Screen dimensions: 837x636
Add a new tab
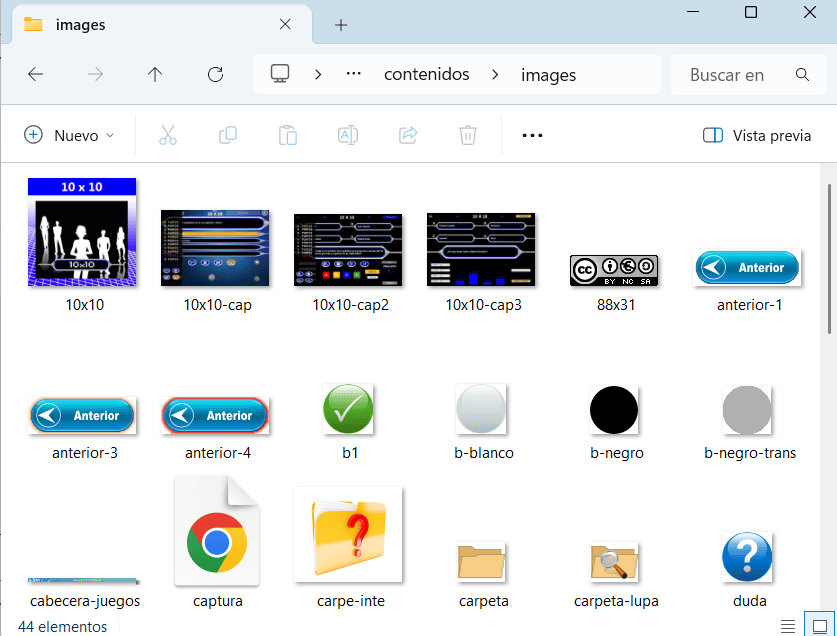(x=340, y=25)
